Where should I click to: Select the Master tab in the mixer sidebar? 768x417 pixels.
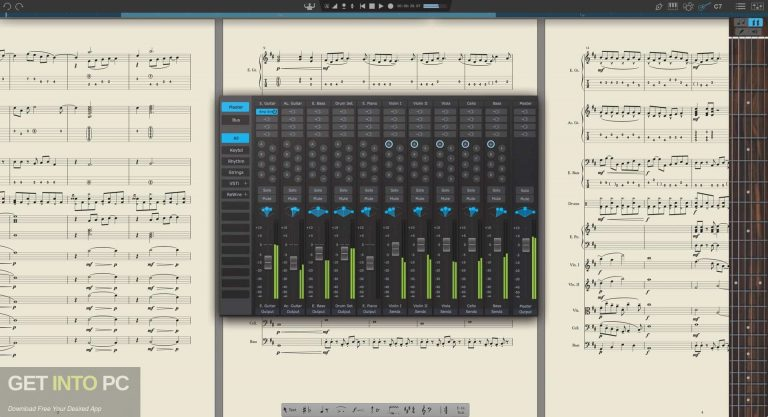click(x=236, y=107)
